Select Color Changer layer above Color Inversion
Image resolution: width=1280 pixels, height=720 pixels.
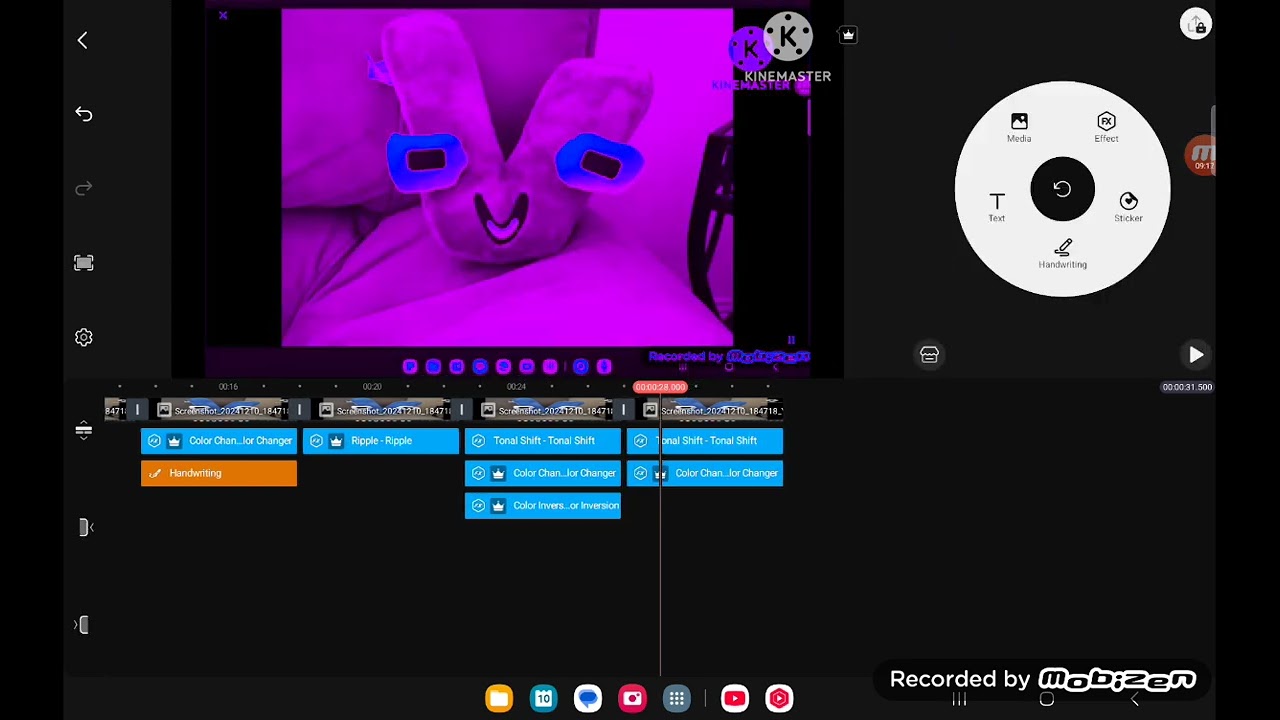tap(543, 473)
